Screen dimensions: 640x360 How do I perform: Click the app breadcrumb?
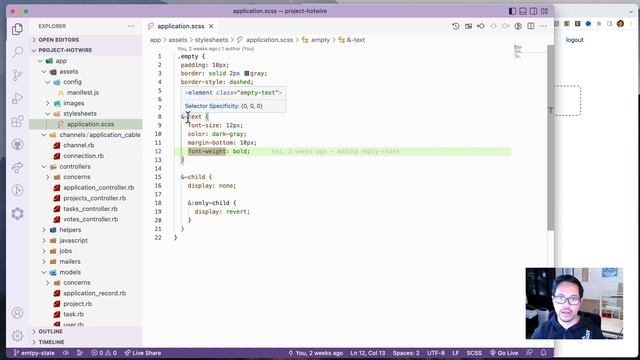(x=155, y=40)
